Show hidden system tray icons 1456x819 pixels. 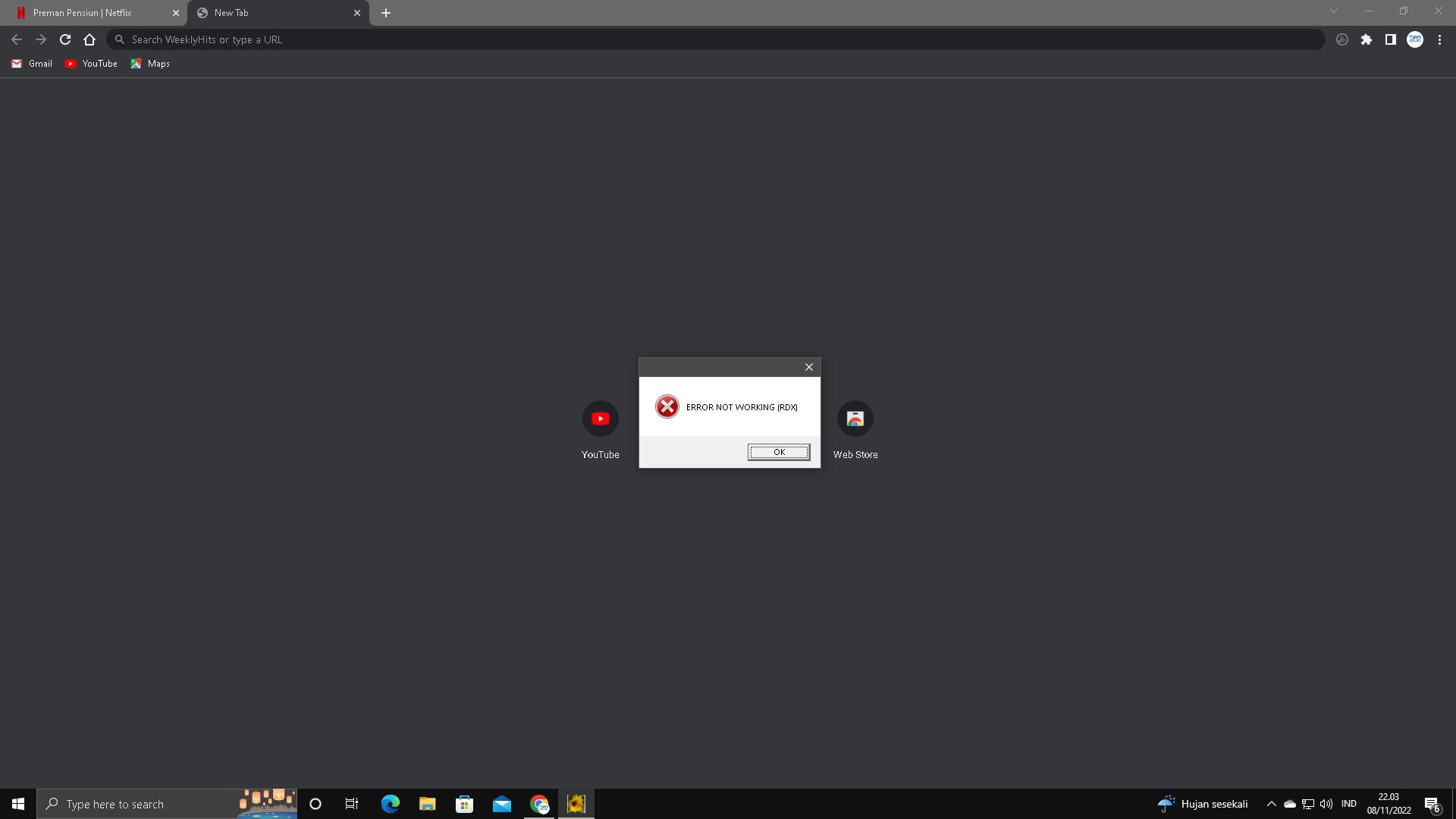(1271, 804)
